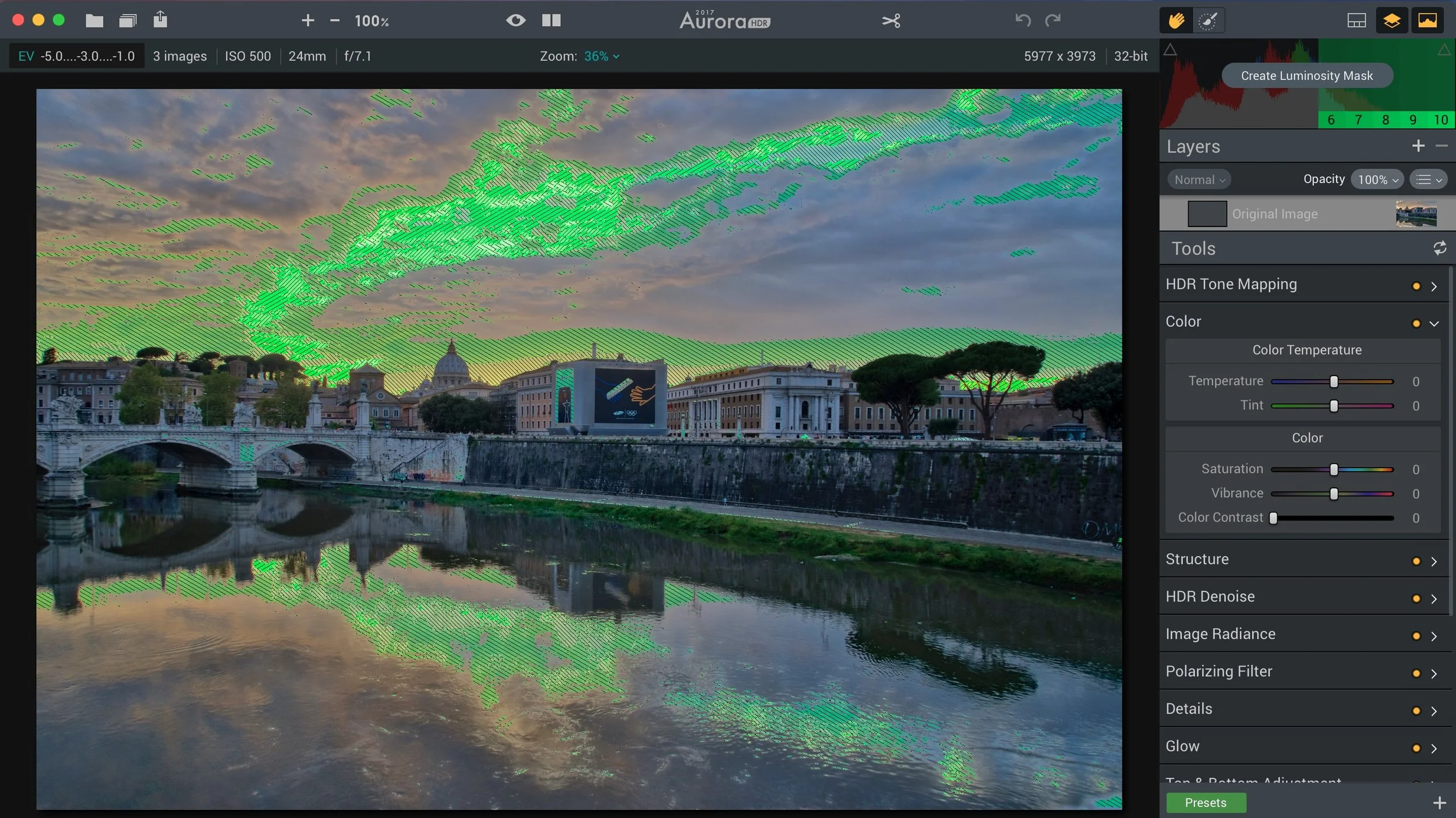Viewport: 1456px width, 818px height.
Task: Toggle the compare split view icon
Action: click(551, 20)
